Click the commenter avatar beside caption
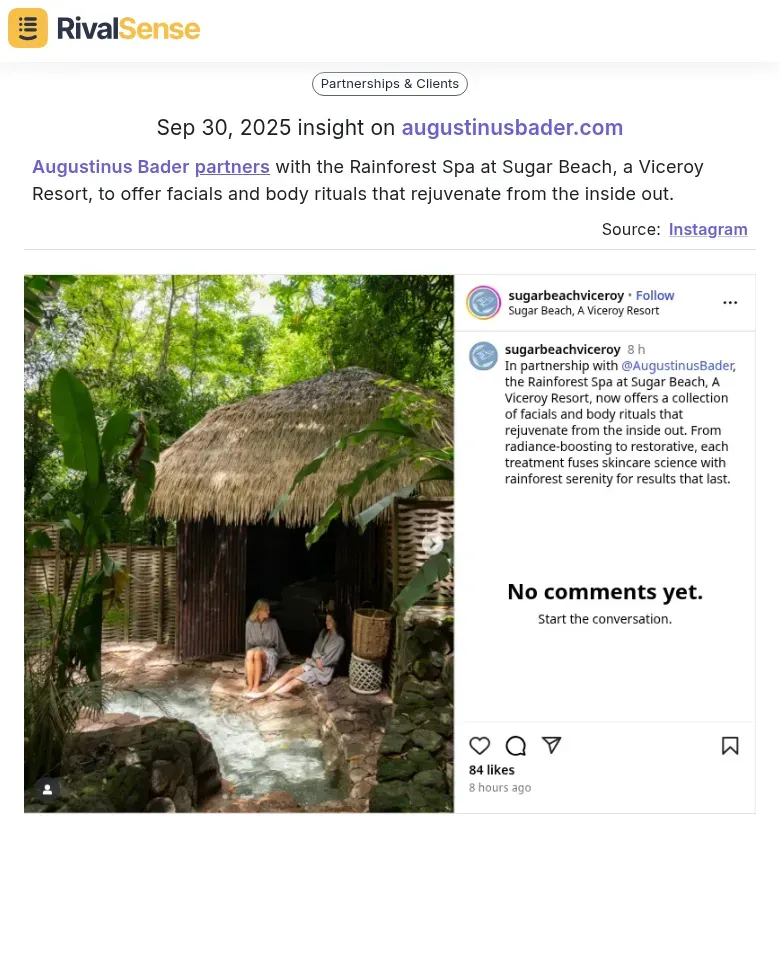780x960 pixels. 483,356
